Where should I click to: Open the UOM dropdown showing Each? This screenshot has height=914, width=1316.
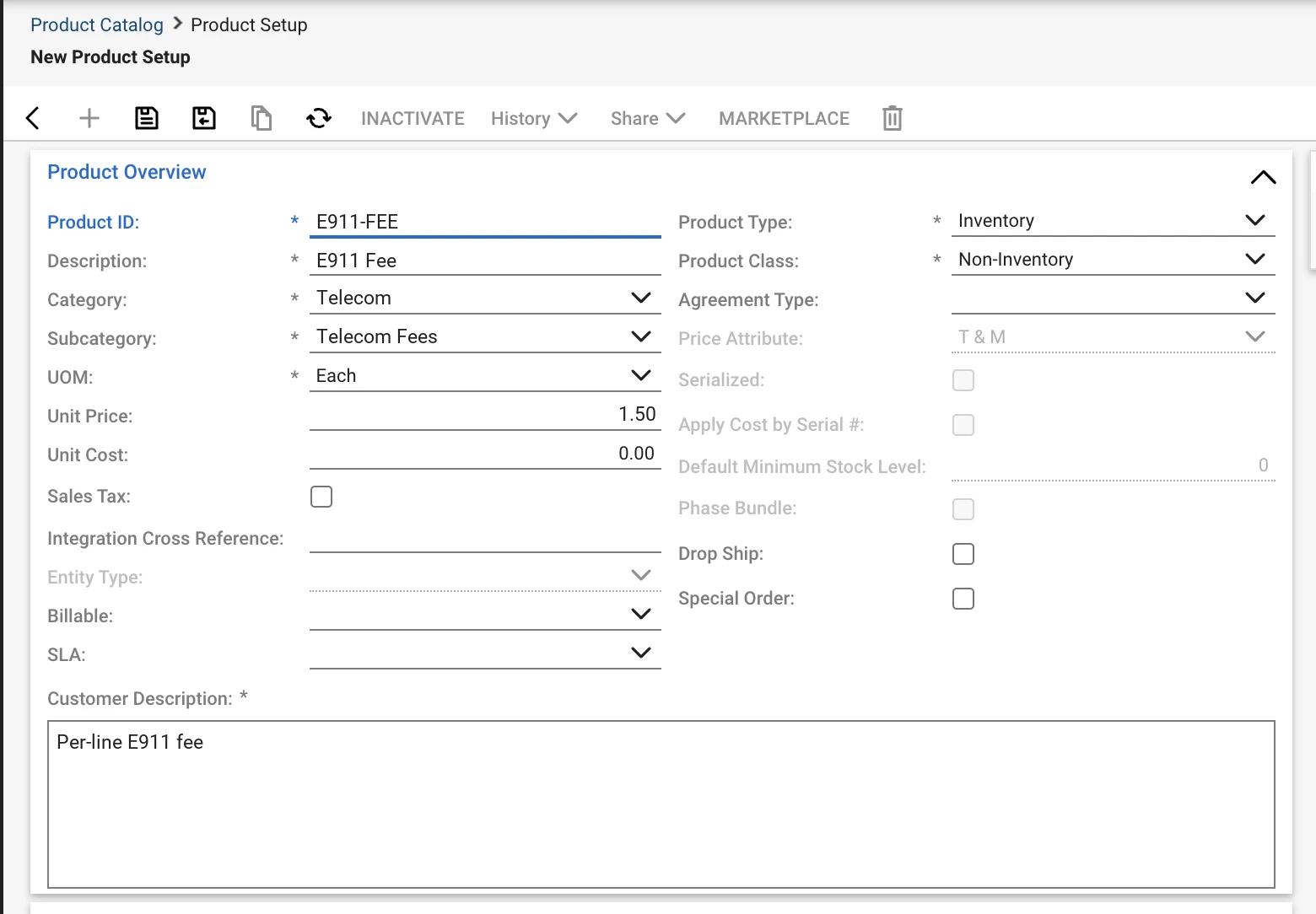click(x=485, y=376)
